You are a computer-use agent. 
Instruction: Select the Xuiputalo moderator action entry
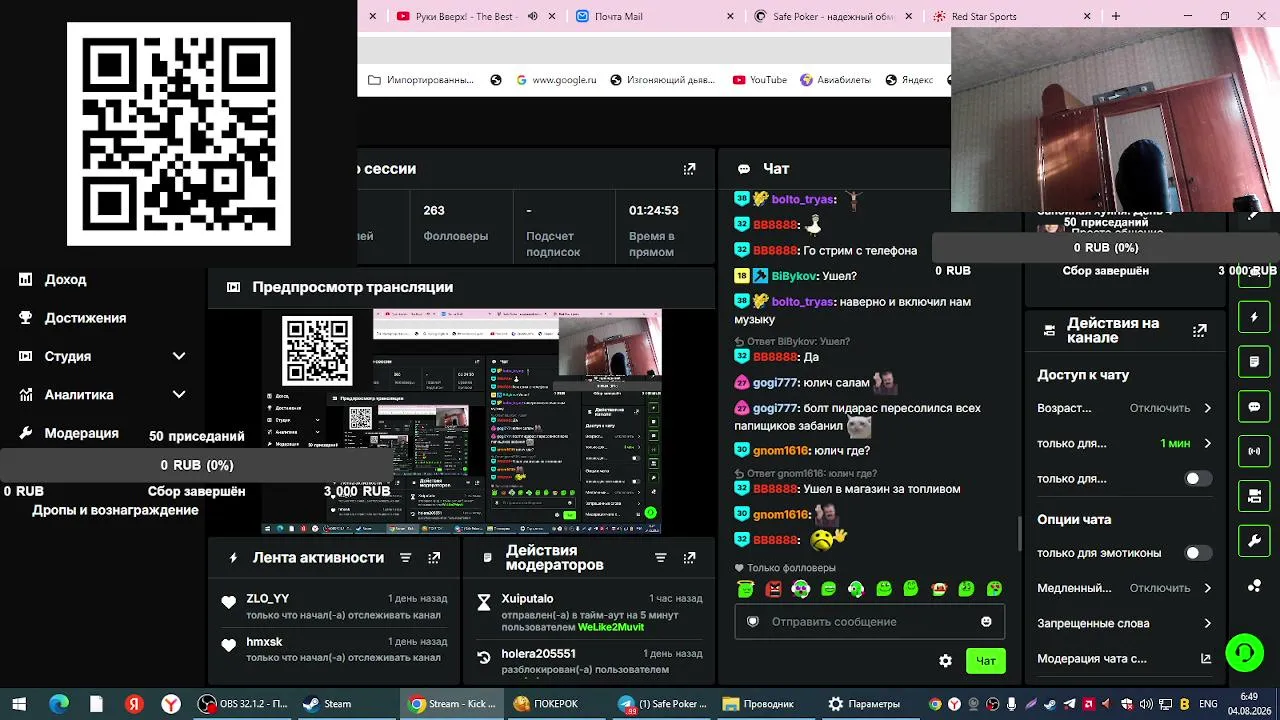590,613
